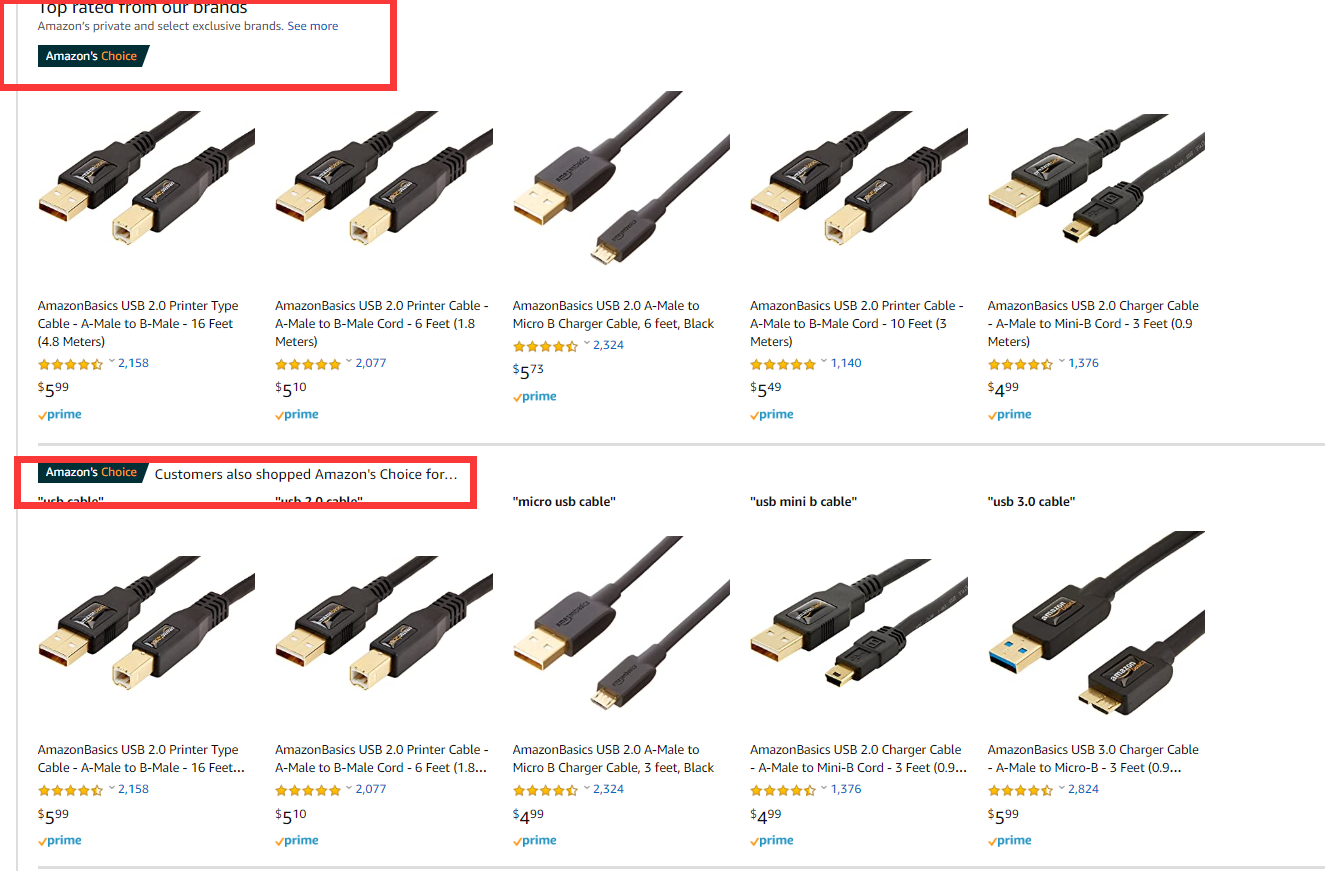Click Amazon's Choice badge under Top rated heading
Viewport: 1325px width, 871px height.
tap(92, 56)
